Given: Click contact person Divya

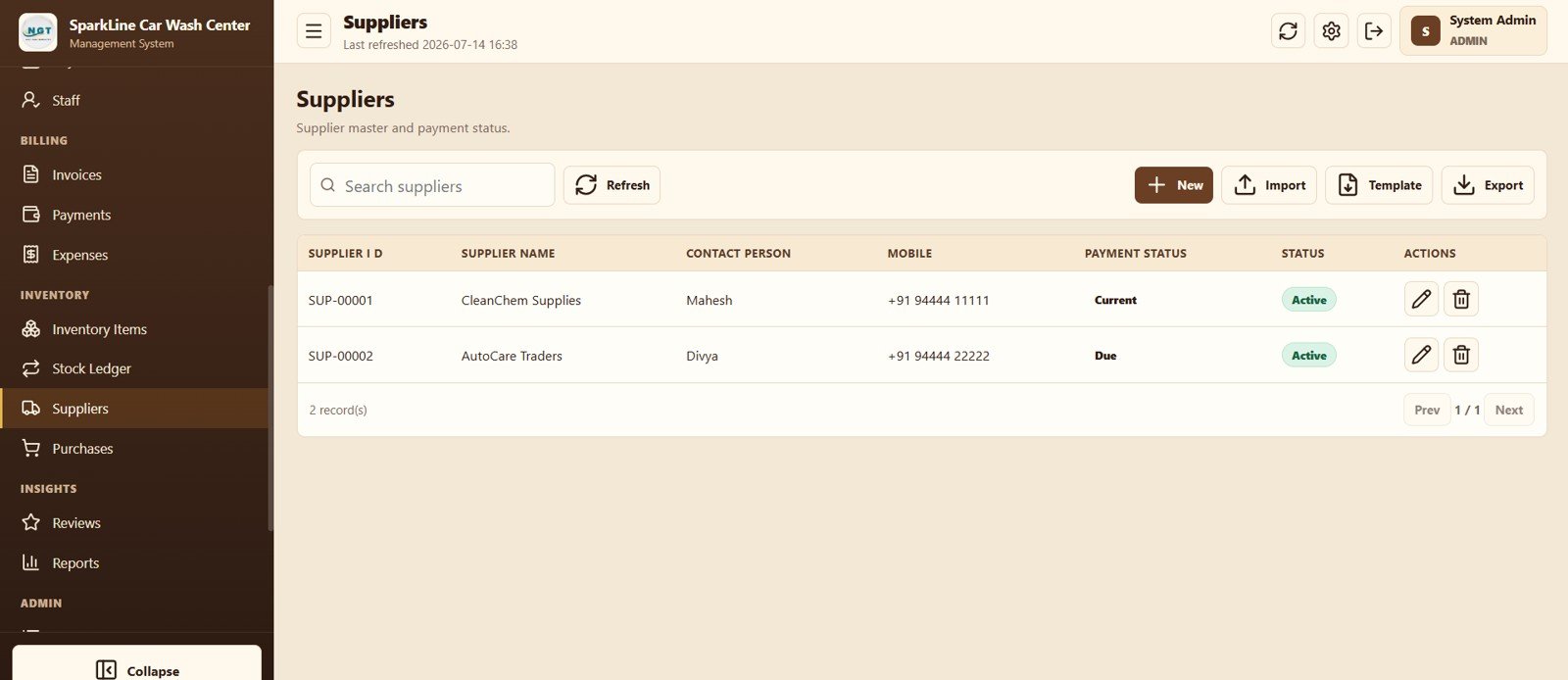Looking at the screenshot, I should point(702,356).
